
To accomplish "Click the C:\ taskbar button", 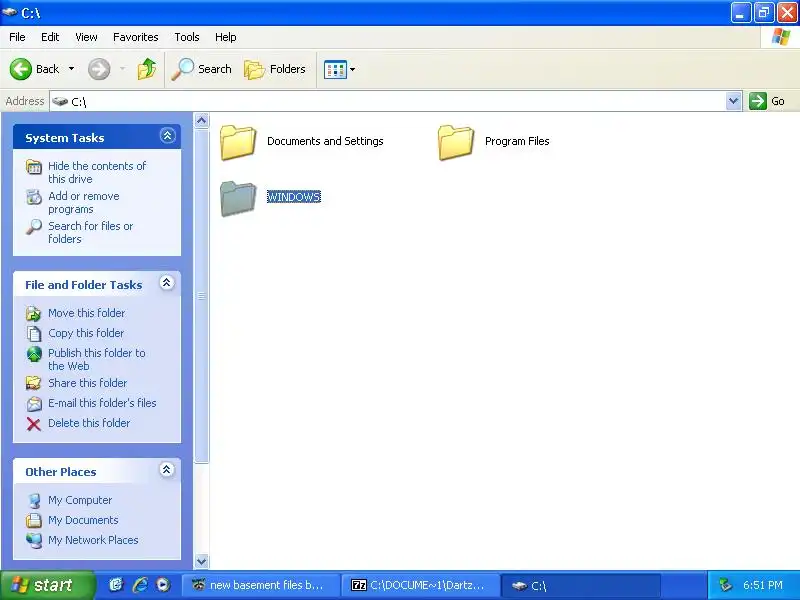I will (581, 585).
